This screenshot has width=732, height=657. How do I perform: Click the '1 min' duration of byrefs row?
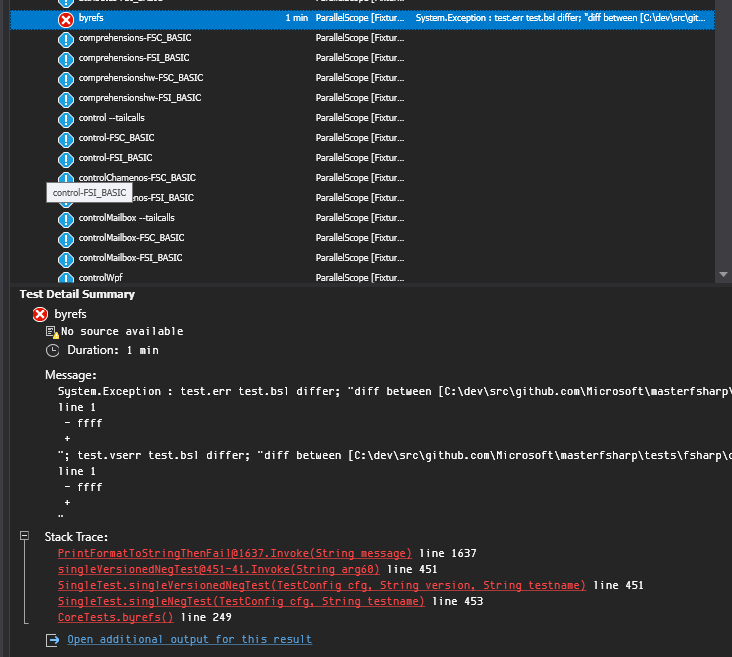(x=296, y=18)
